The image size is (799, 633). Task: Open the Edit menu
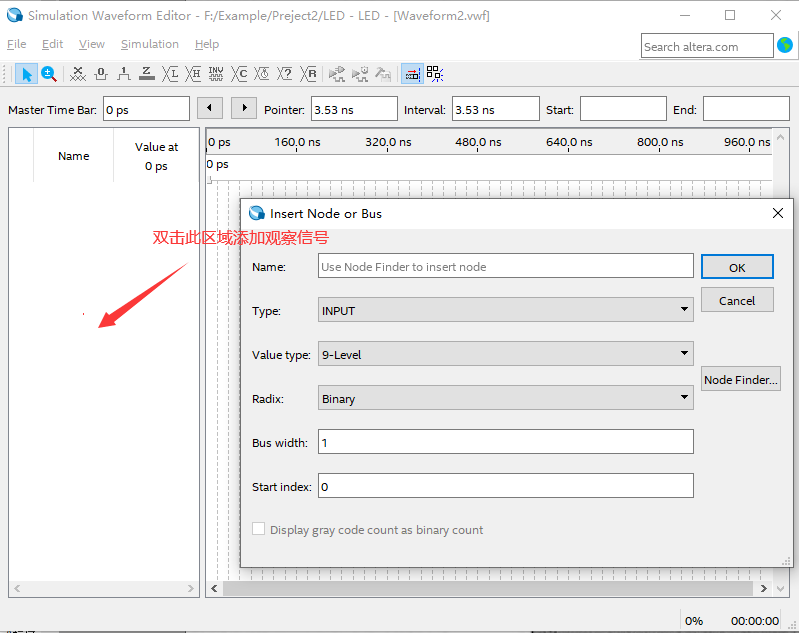pyautogui.click(x=52, y=44)
